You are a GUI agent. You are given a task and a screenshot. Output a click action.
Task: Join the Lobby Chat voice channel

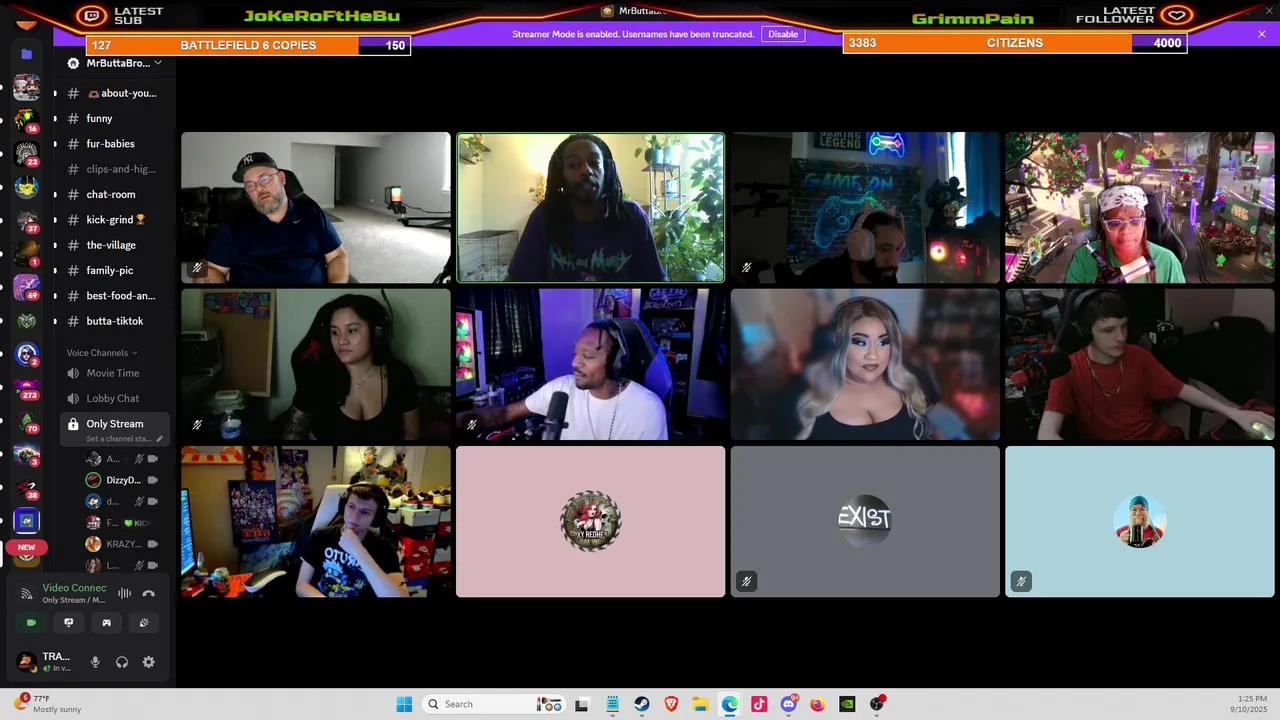coord(114,398)
